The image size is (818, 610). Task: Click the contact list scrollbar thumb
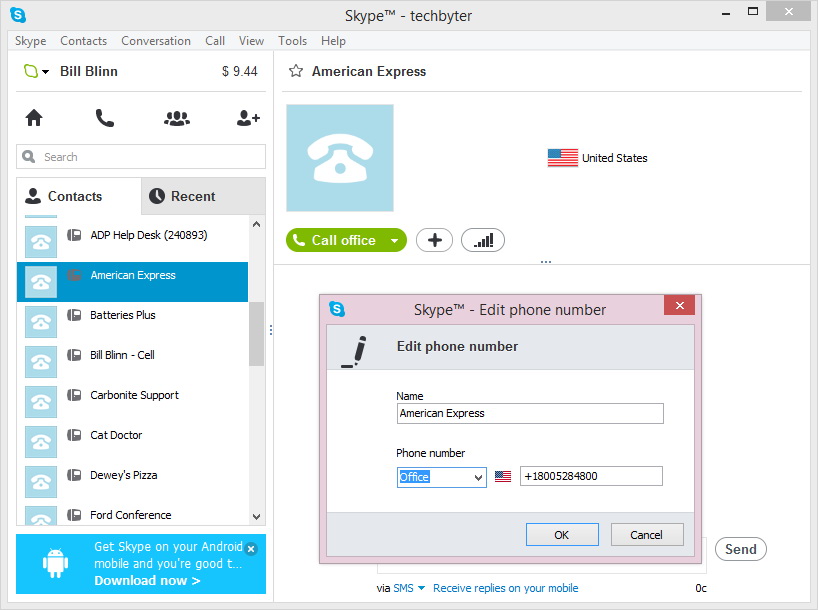tap(256, 334)
